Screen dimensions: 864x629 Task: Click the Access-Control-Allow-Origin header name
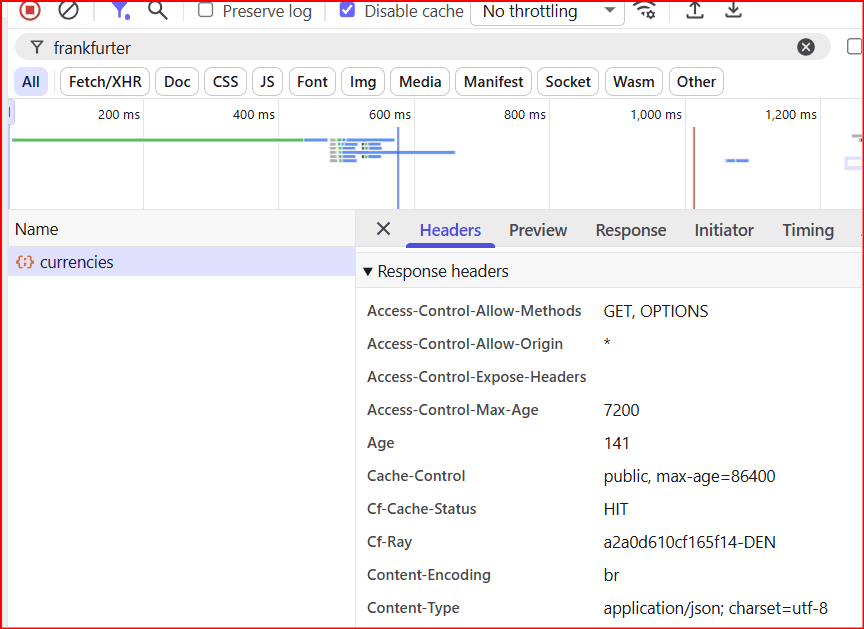coord(465,344)
